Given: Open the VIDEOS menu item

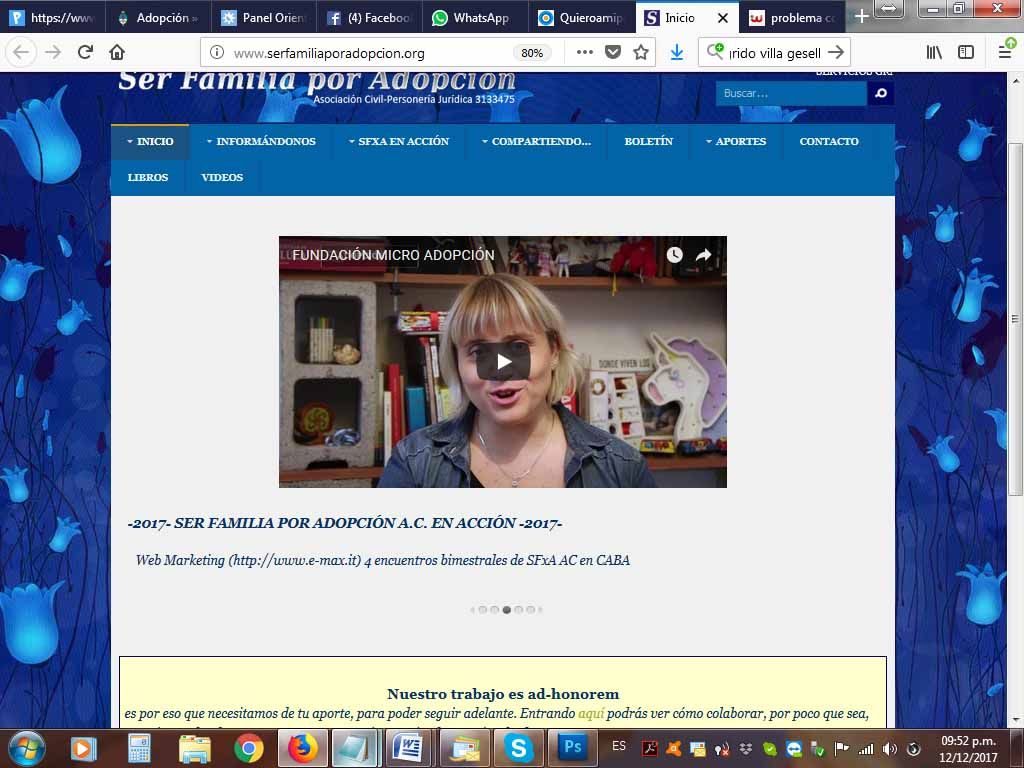Looking at the screenshot, I should [x=222, y=177].
